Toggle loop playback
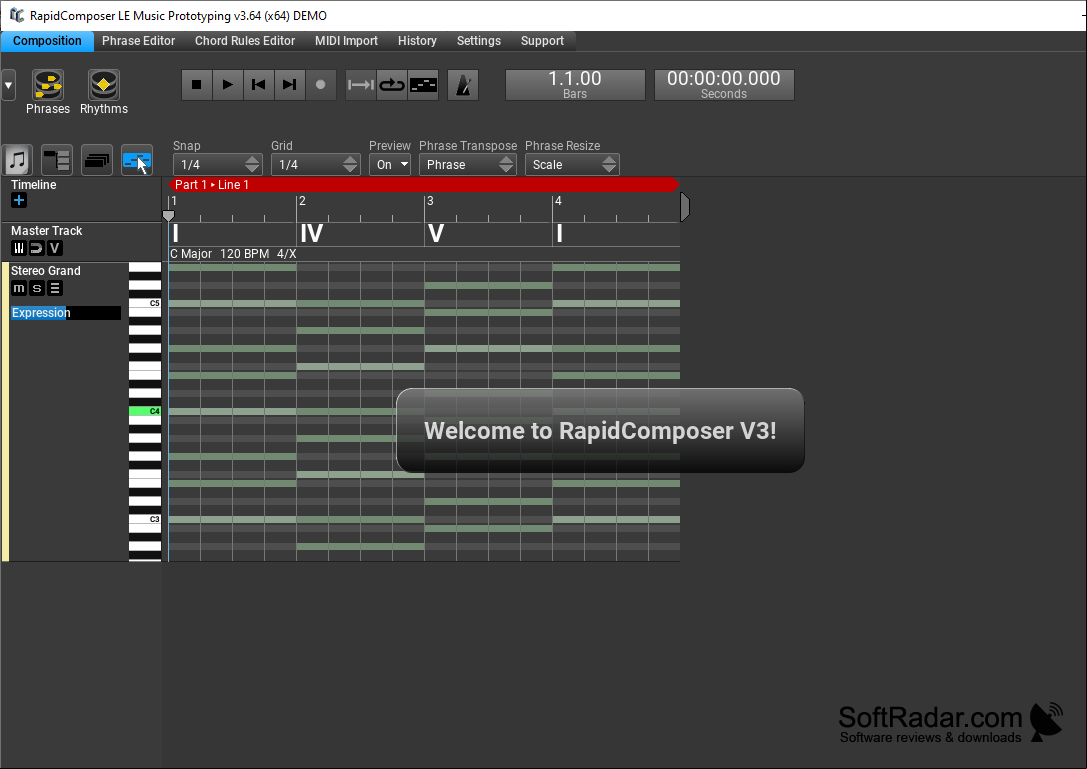Viewport: 1087px width, 769px height. [392, 85]
